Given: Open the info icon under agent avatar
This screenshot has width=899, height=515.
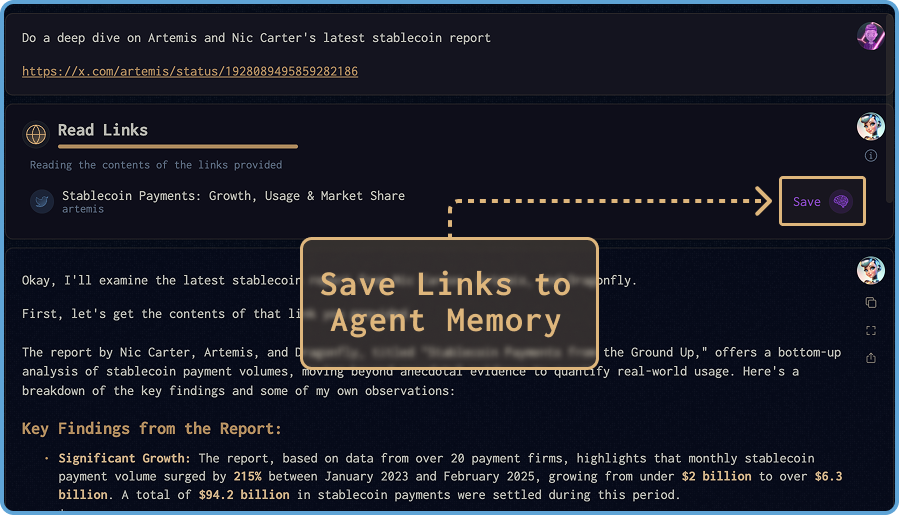Looking at the screenshot, I should (870, 155).
